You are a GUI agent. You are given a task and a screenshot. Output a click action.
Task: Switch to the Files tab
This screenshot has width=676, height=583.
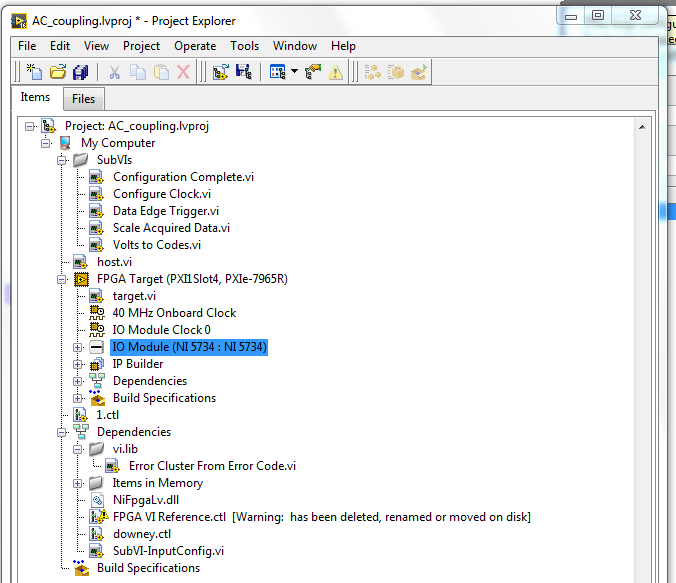(x=84, y=99)
